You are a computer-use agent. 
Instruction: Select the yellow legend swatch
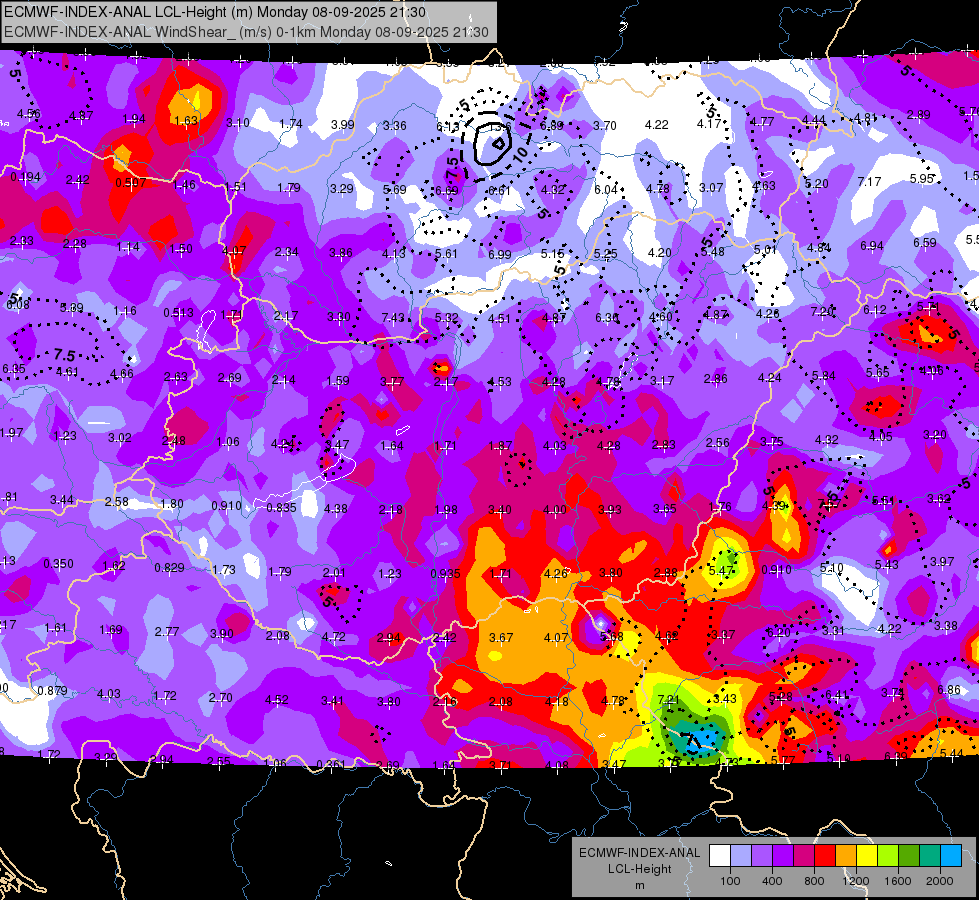[867, 856]
